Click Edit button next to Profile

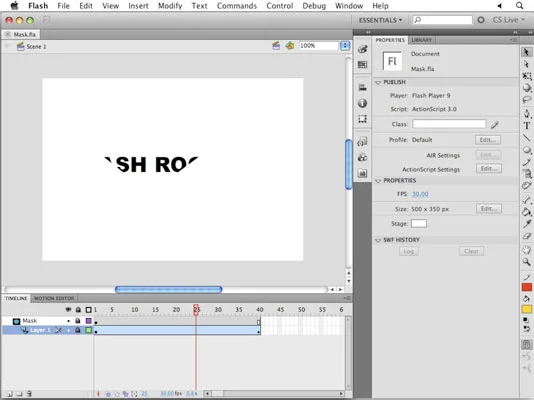point(488,140)
